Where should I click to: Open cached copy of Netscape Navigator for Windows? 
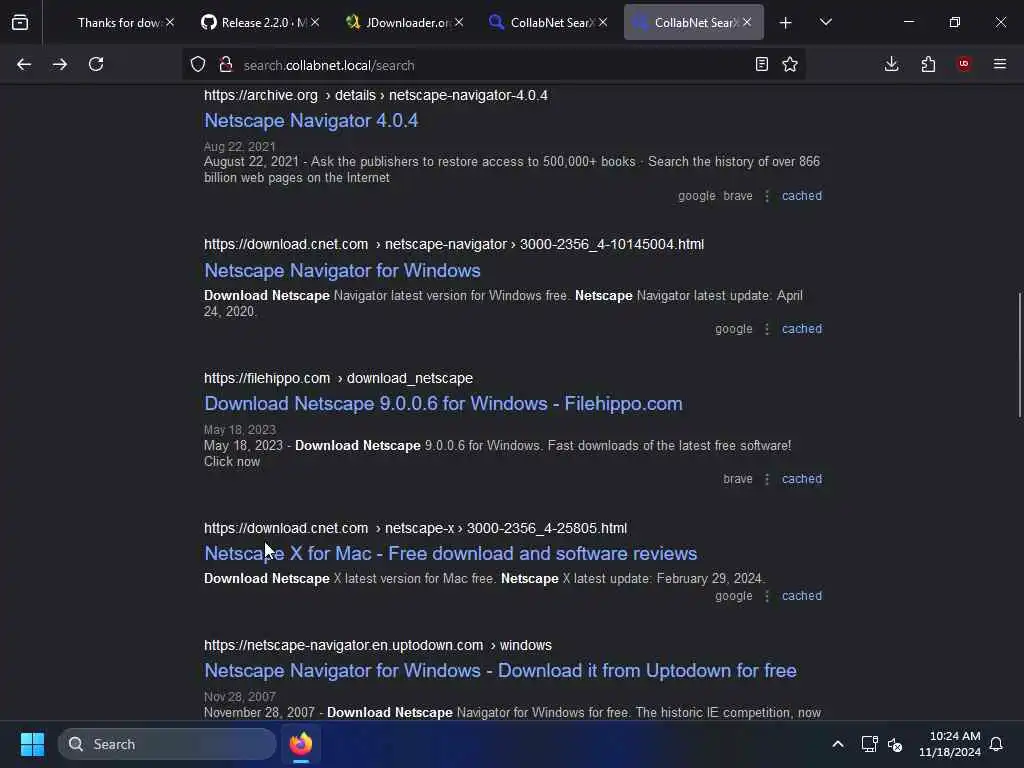802,329
